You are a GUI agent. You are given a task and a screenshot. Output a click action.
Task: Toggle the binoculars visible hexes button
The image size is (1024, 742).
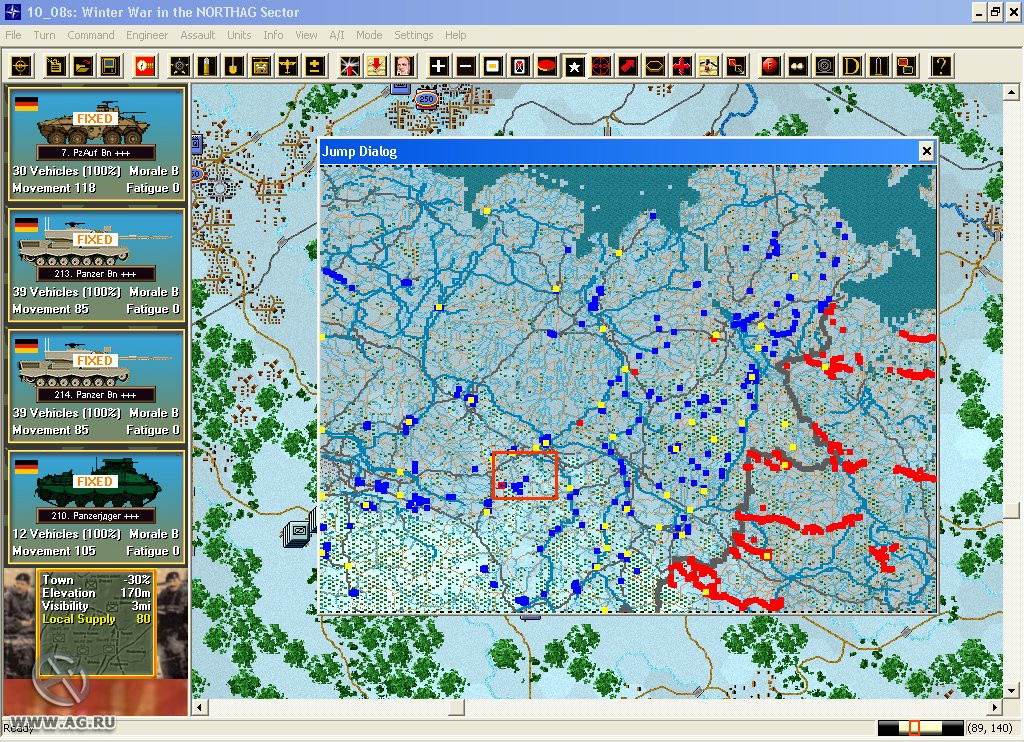pos(797,66)
